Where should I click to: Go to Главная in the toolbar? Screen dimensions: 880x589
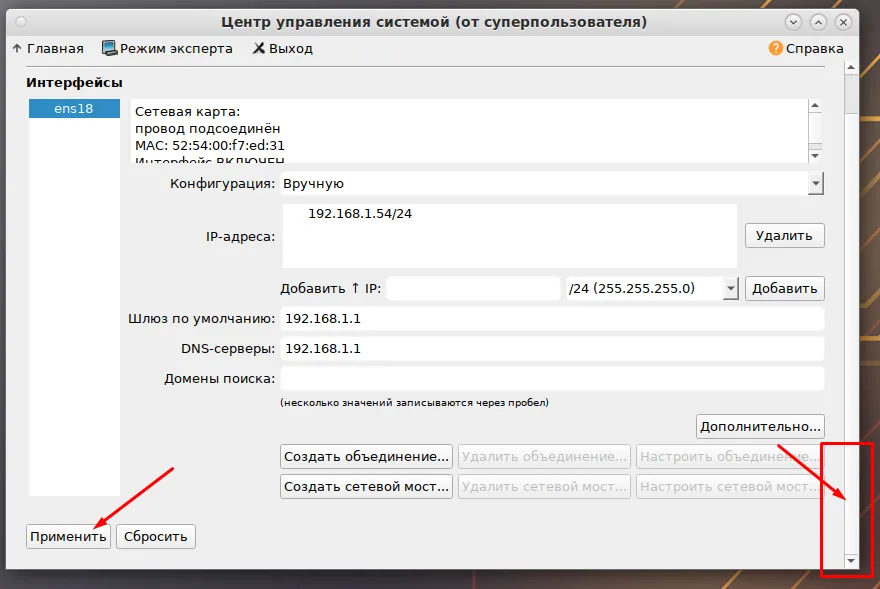48,49
